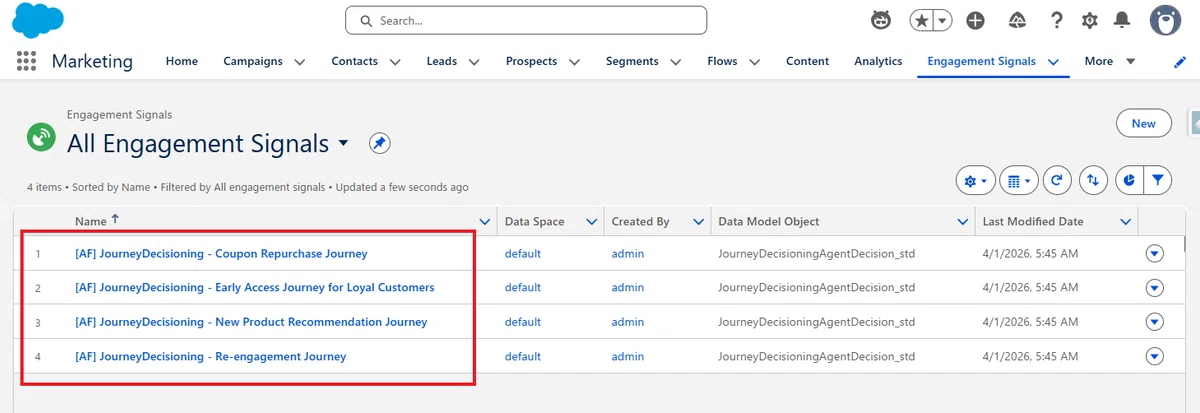Viewport: 1200px width, 413px height.
Task: Open the All Engagement Signals list view picker
Action: pos(343,143)
